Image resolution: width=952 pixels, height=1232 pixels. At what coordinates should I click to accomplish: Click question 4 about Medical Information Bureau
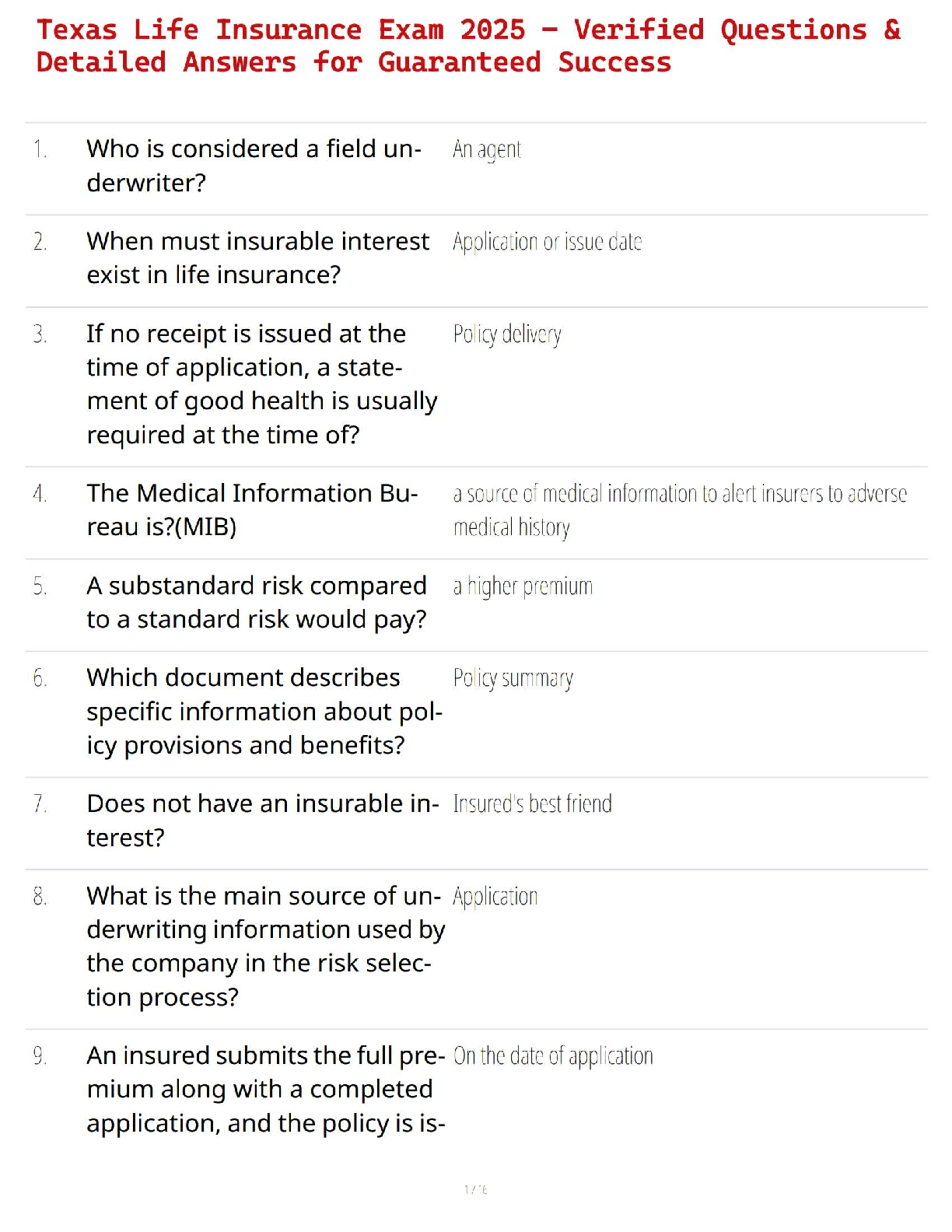click(x=252, y=509)
